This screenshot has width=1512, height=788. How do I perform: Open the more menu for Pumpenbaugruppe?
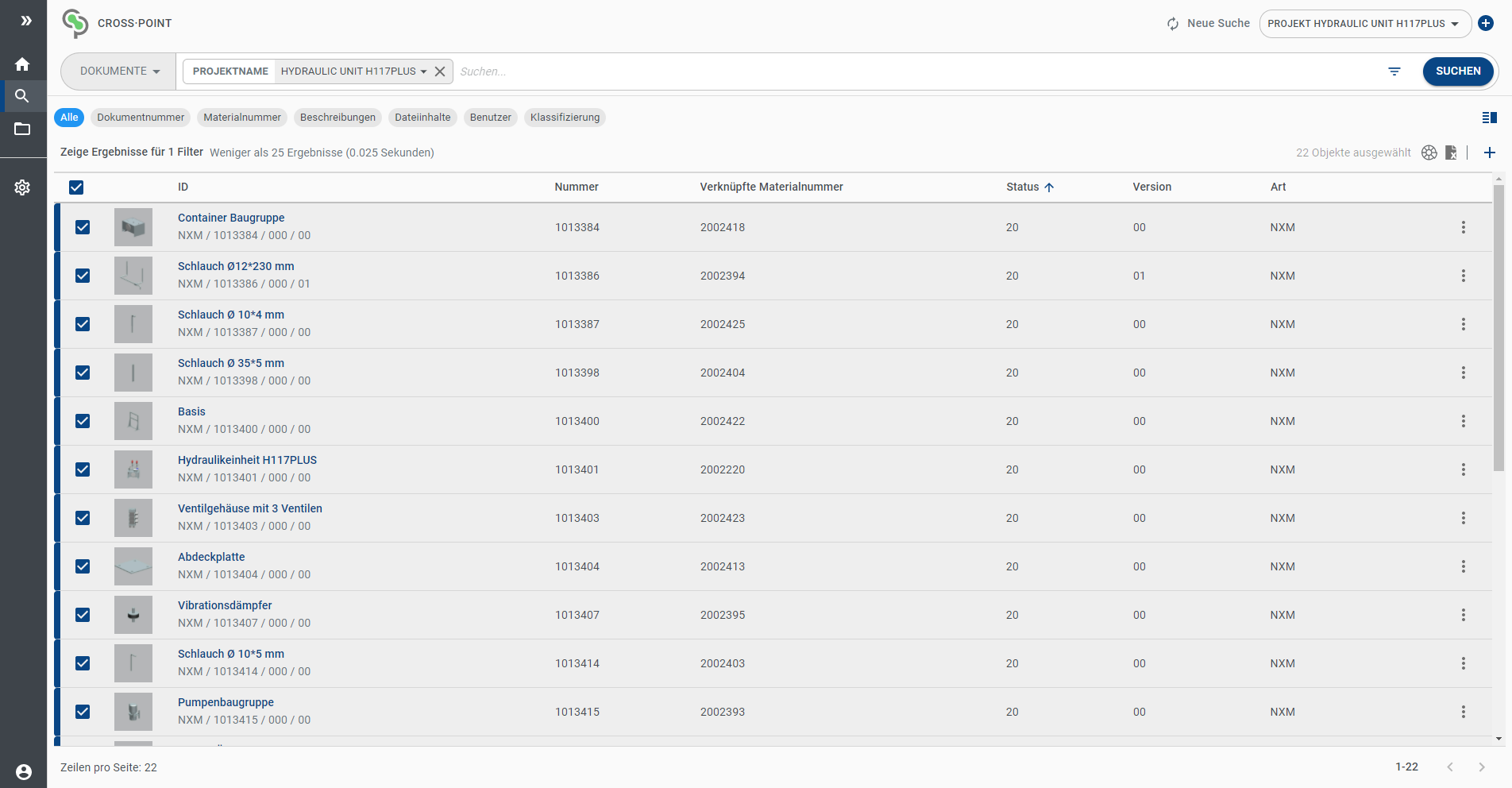click(1464, 712)
